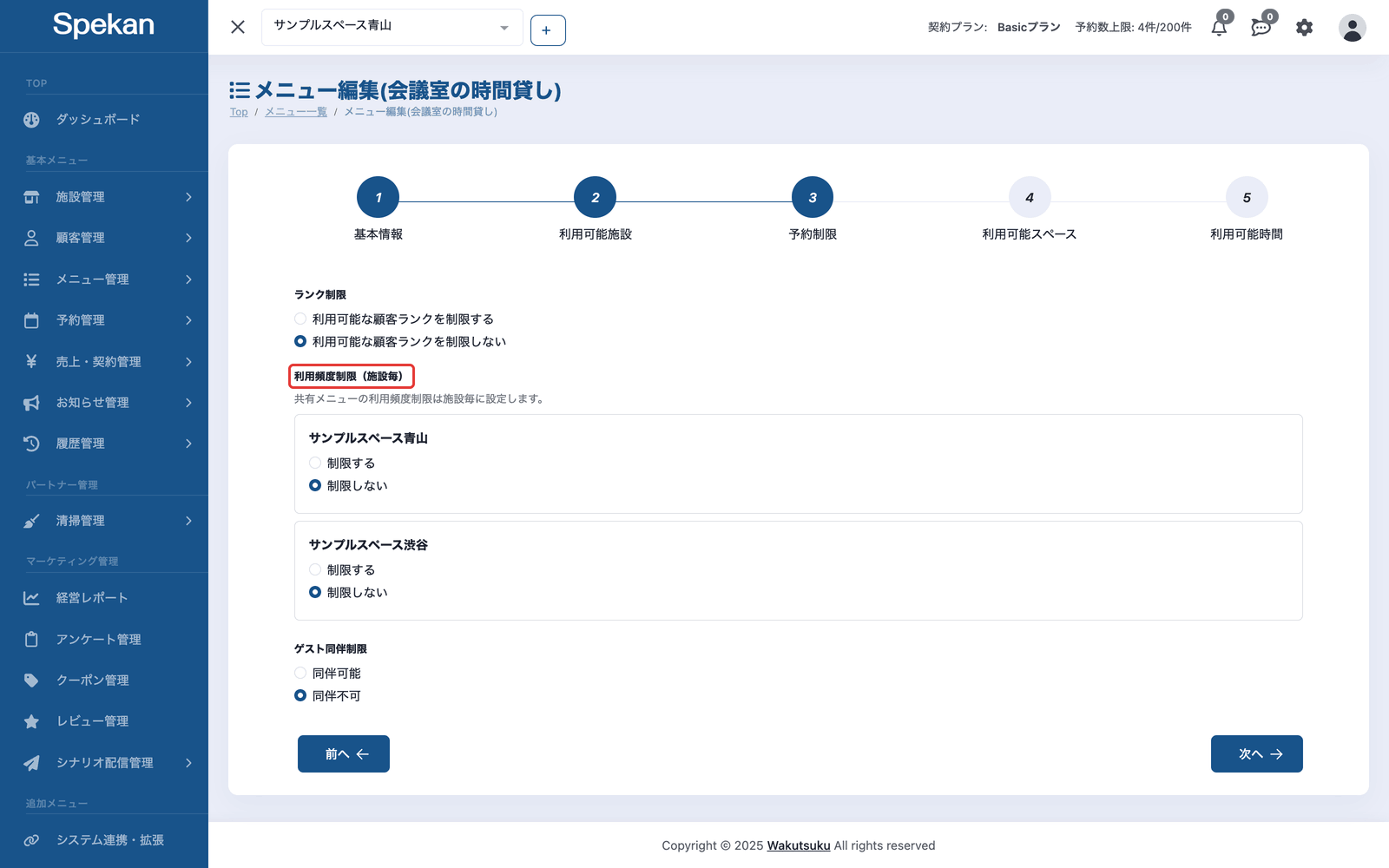1389x868 pixels.
Task: Expand シナリオ配信管理 chevron in sidebar
Action: [188, 763]
